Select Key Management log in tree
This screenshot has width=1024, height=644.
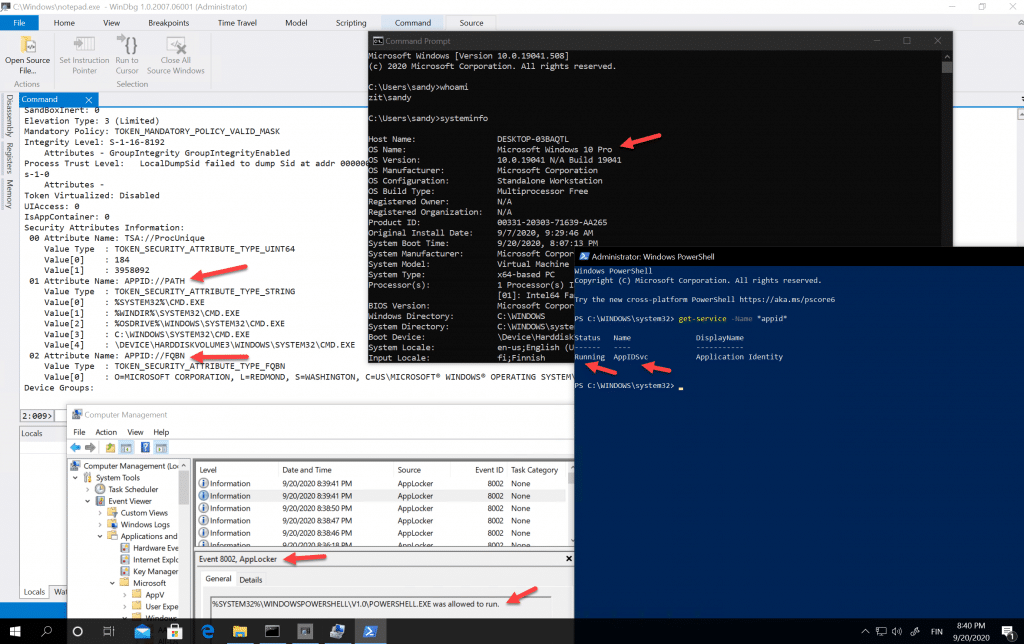pyautogui.click(x=150, y=572)
